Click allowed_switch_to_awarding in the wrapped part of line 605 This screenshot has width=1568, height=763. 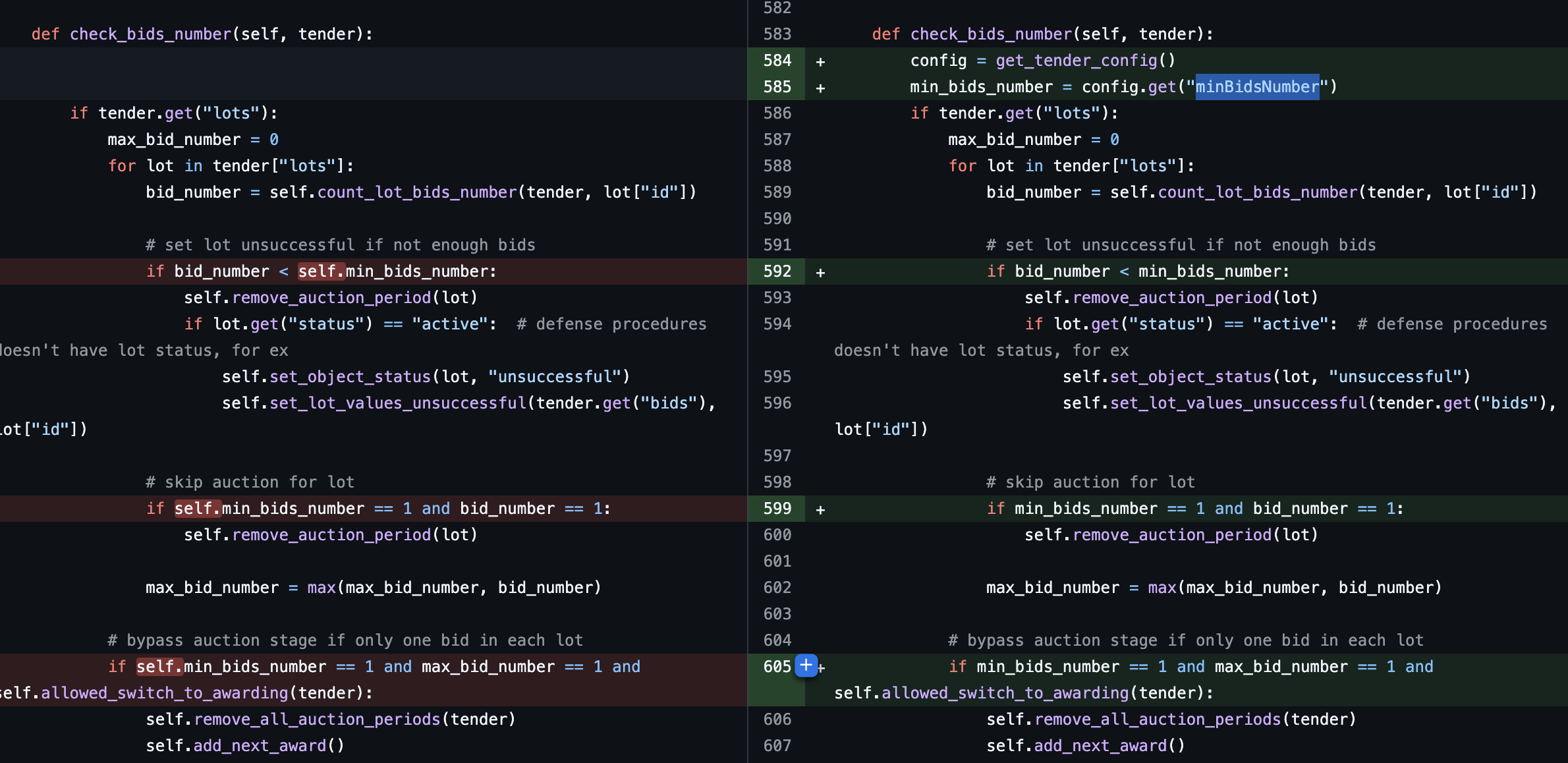pos(1005,693)
